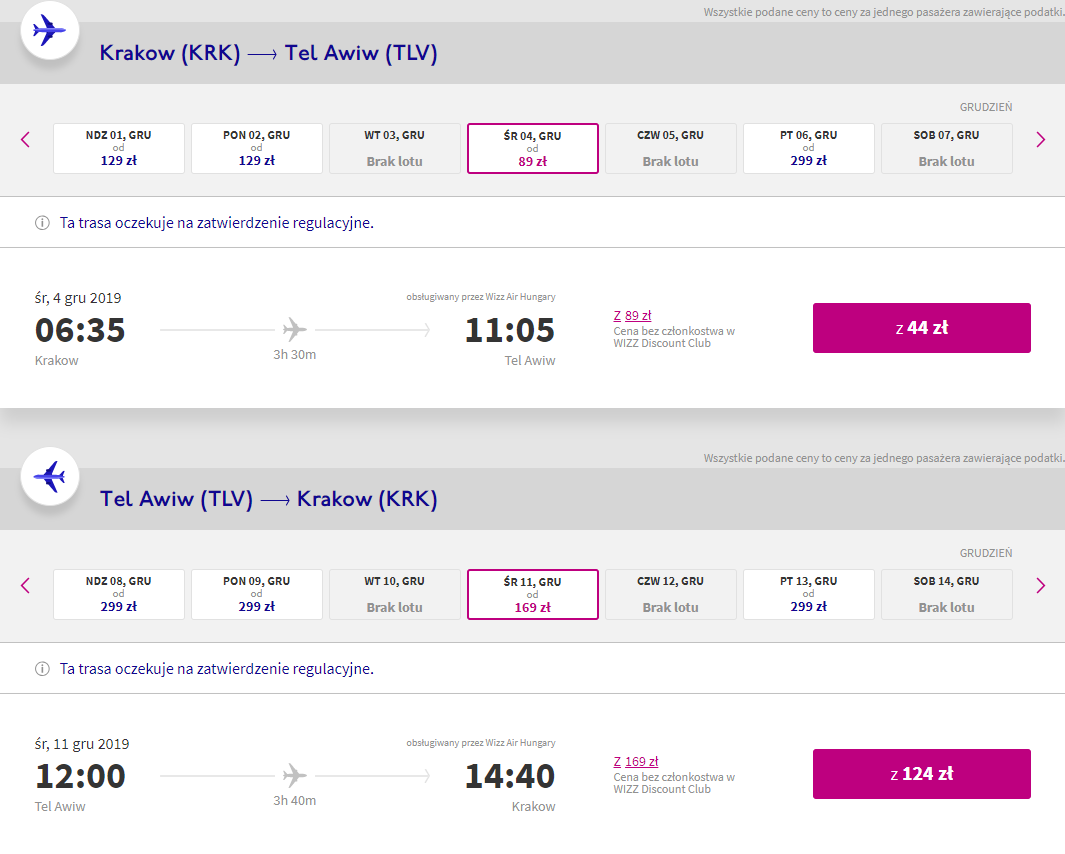Show next return dates with right arrow
This screenshot has width=1065, height=854.
click(1040, 586)
